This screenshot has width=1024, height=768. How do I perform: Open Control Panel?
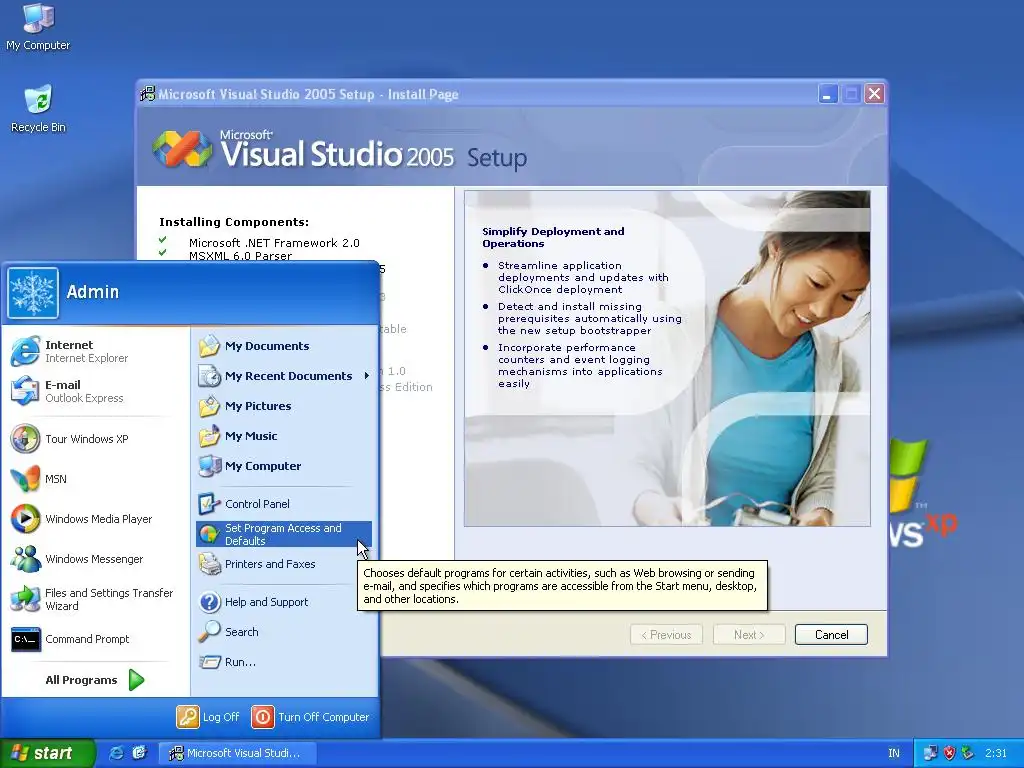point(283,504)
